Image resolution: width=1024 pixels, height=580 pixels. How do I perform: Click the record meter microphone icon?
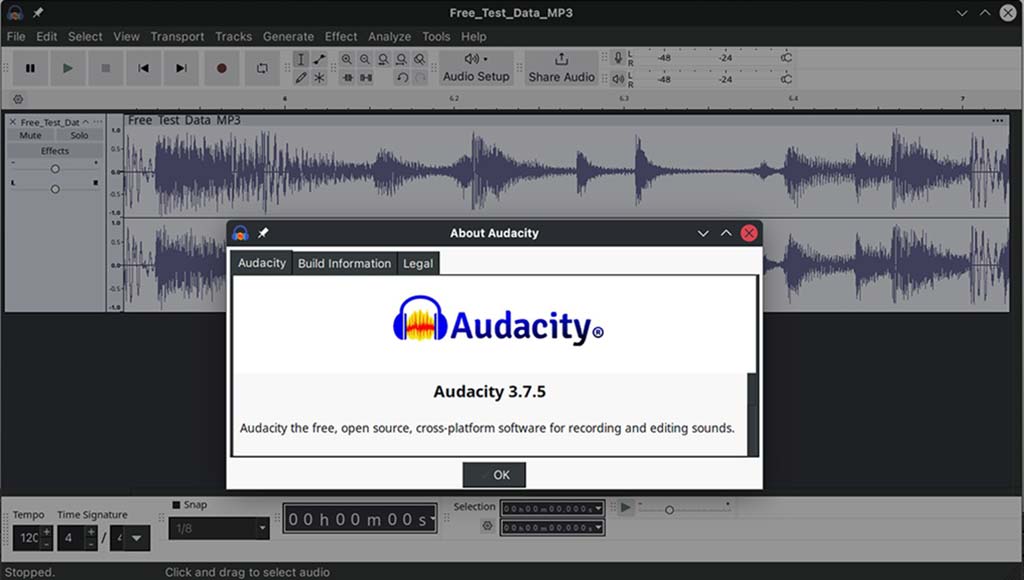click(x=618, y=58)
